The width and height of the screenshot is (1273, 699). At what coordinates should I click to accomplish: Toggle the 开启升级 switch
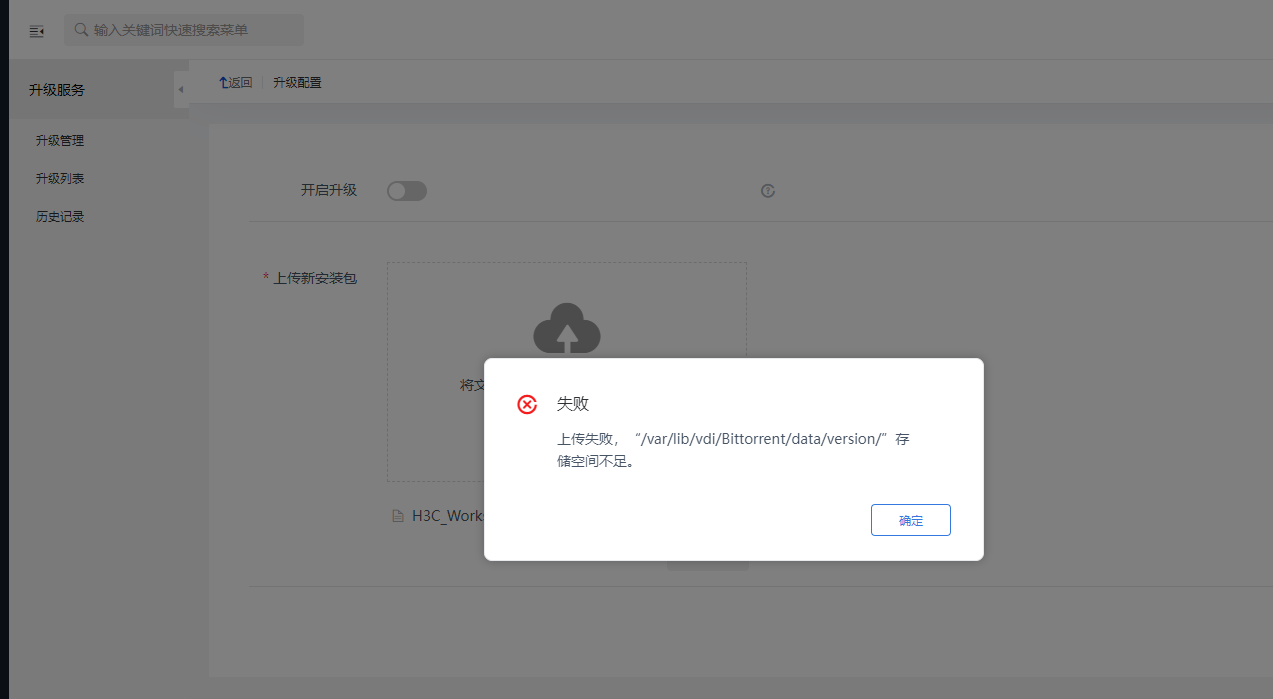pyautogui.click(x=407, y=190)
